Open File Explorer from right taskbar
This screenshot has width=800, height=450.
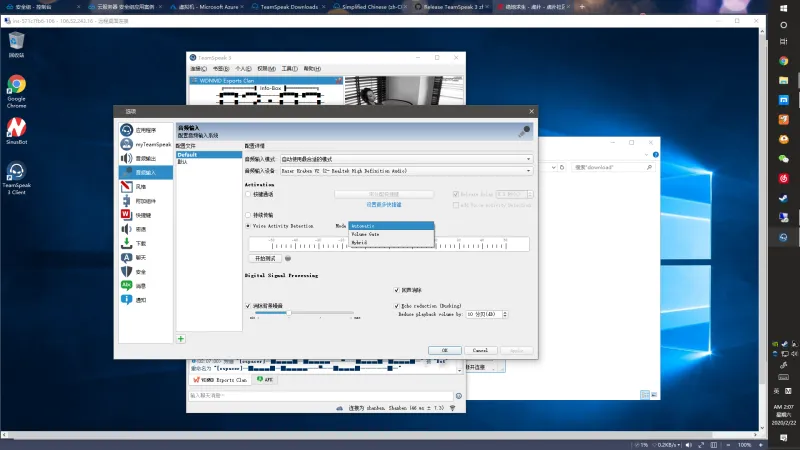pos(784,80)
